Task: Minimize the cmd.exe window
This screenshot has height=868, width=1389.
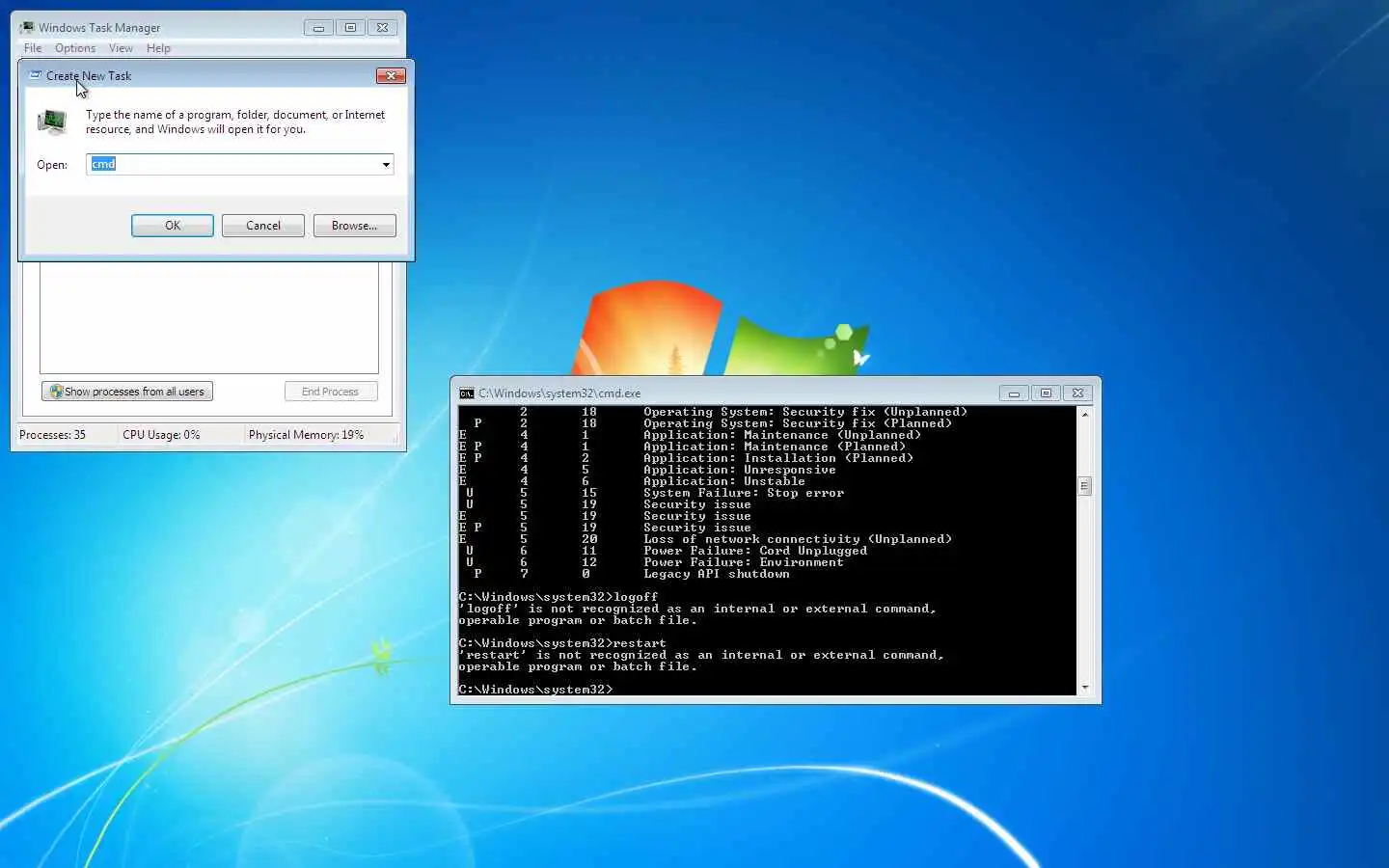Action: click(1014, 393)
